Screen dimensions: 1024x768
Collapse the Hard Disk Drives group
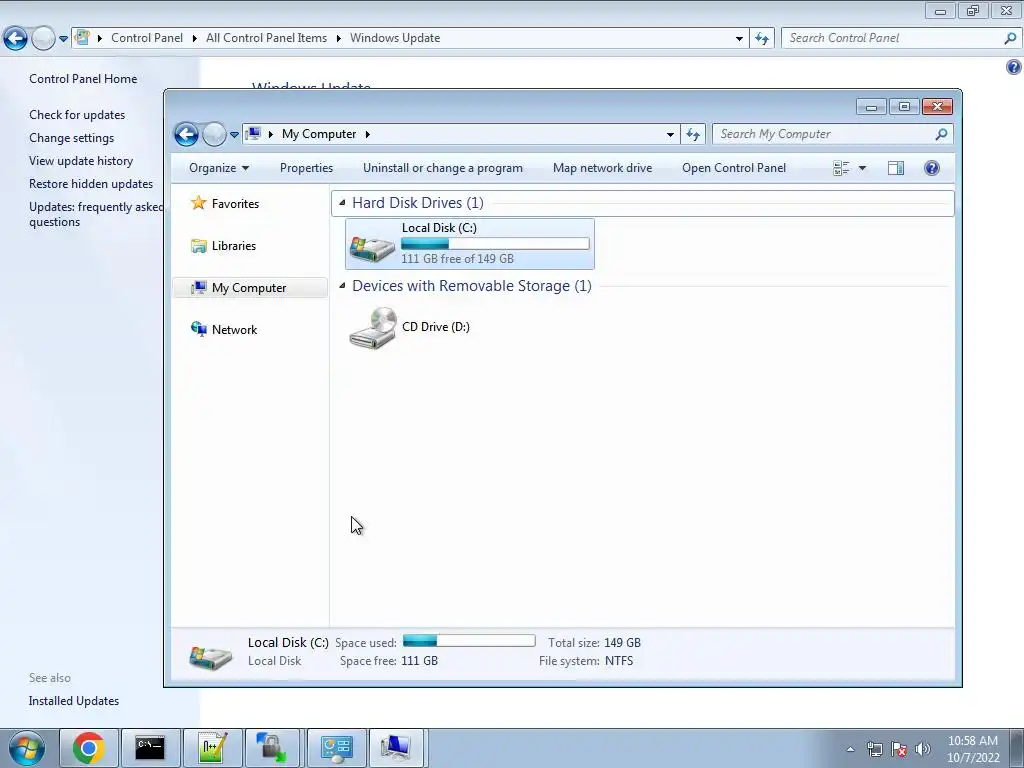[342, 202]
